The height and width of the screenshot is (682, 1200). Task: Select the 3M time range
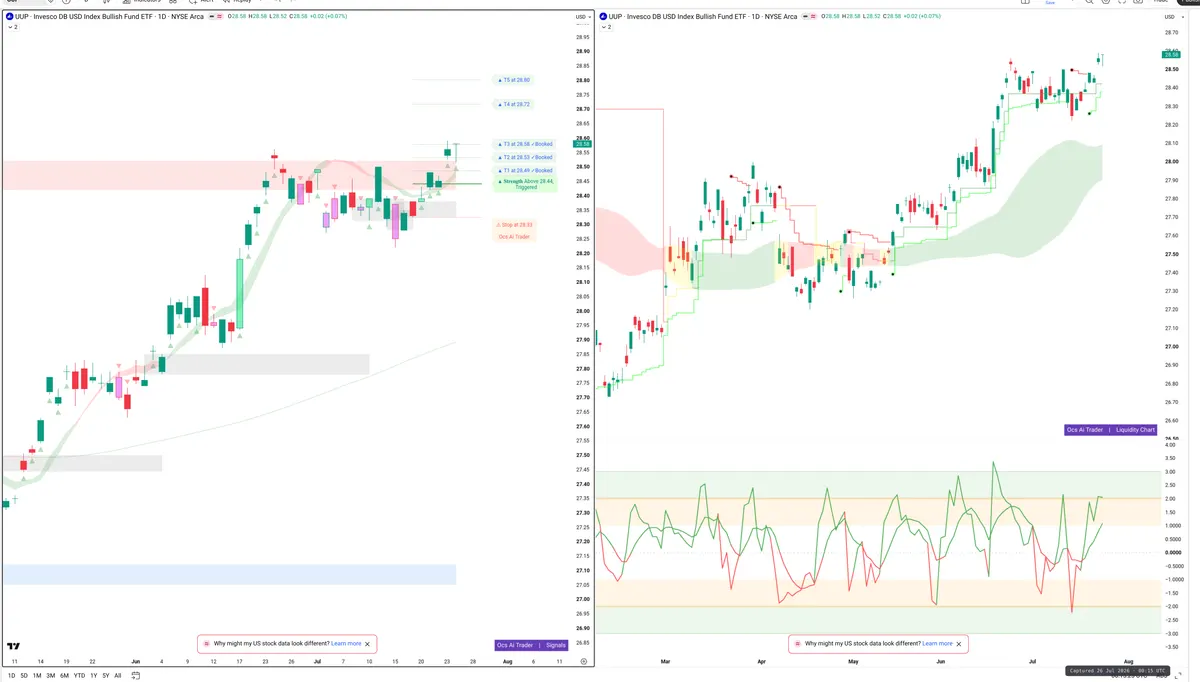(x=51, y=676)
